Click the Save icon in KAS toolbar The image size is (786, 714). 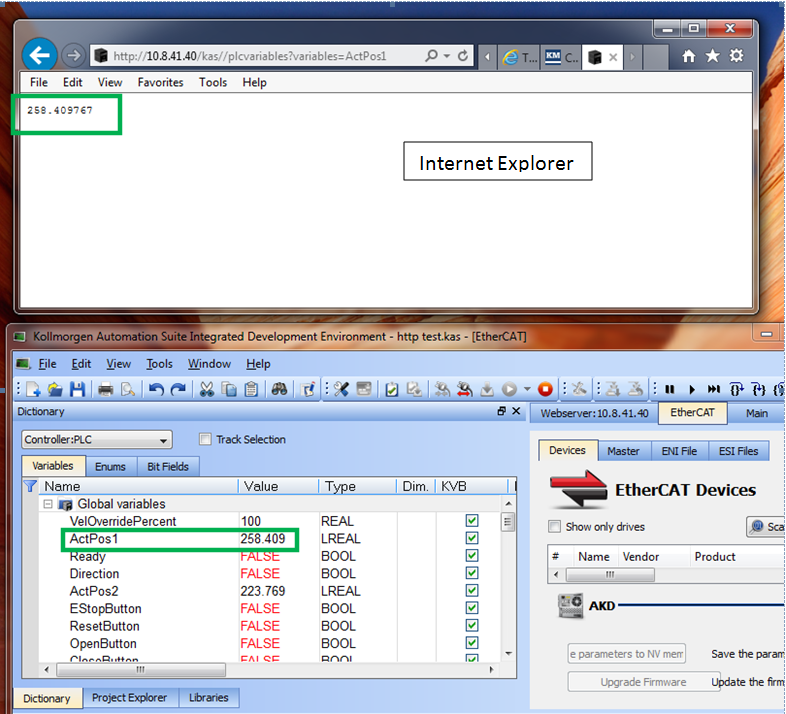click(x=78, y=389)
